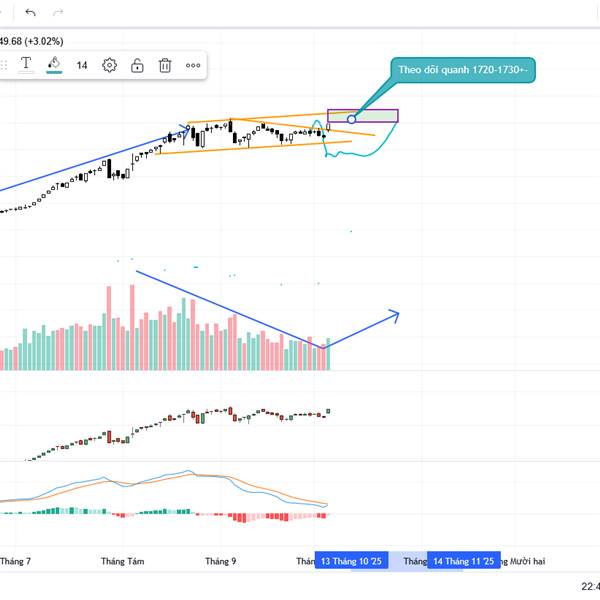The height and width of the screenshot is (600, 600).
Task: Click the Undo arrow
Action: (30, 13)
